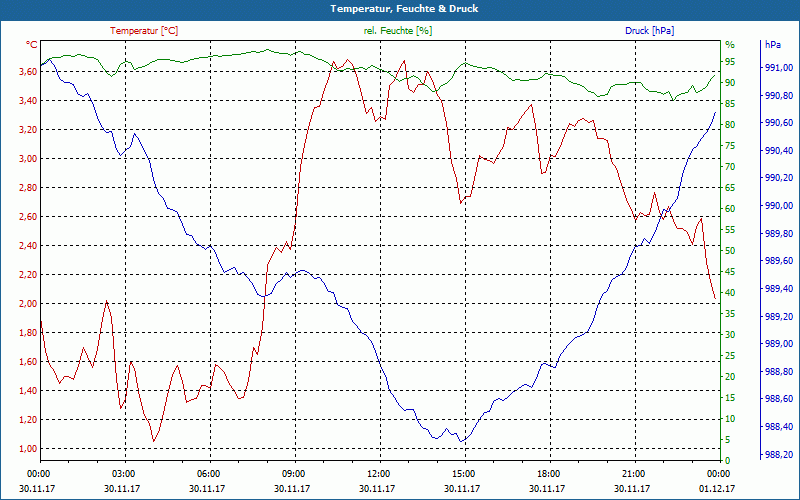Click pressure axis value '990,80'
The width and height of the screenshot is (800, 500).
click(x=779, y=96)
